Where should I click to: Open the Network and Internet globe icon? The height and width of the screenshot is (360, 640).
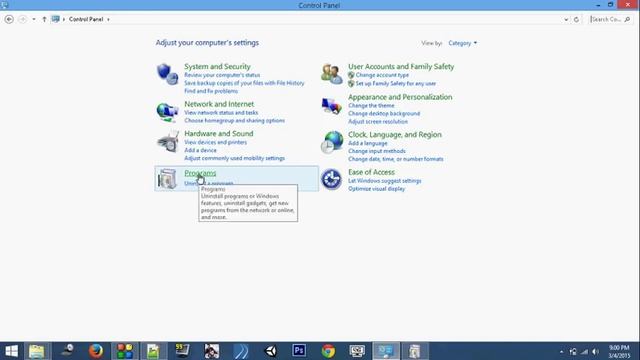pyautogui.click(x=167, y=112)
